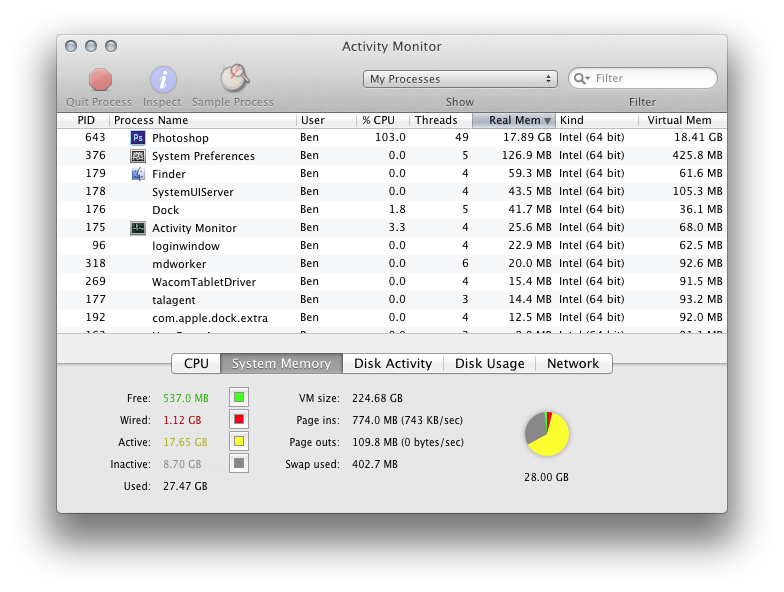The width and height of the screenshot is (784, 592).
Task: Click the Sample Process magnifier icon
Action: click(234, 78)
